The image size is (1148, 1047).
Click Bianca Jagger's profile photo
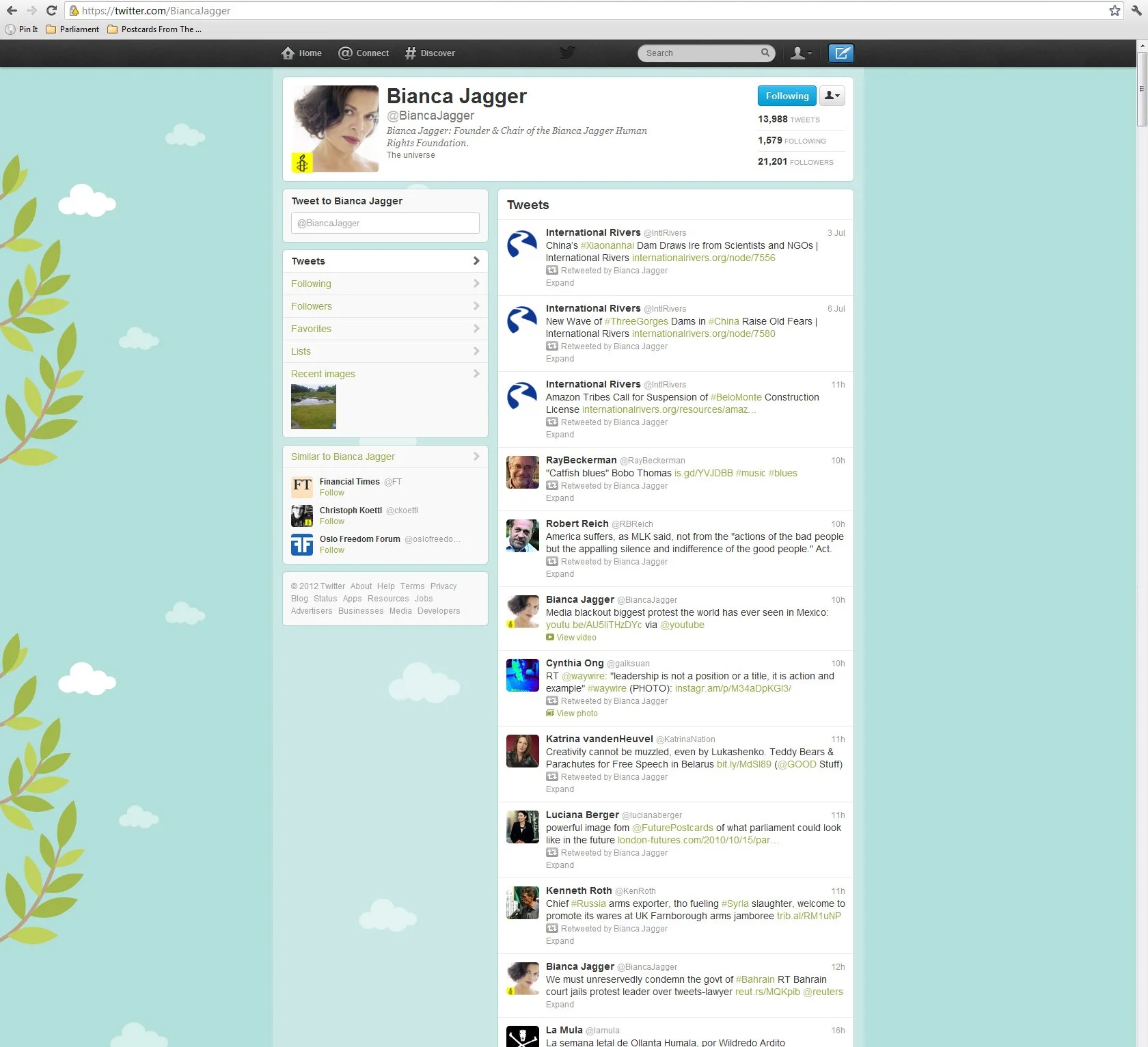[335, 128]
